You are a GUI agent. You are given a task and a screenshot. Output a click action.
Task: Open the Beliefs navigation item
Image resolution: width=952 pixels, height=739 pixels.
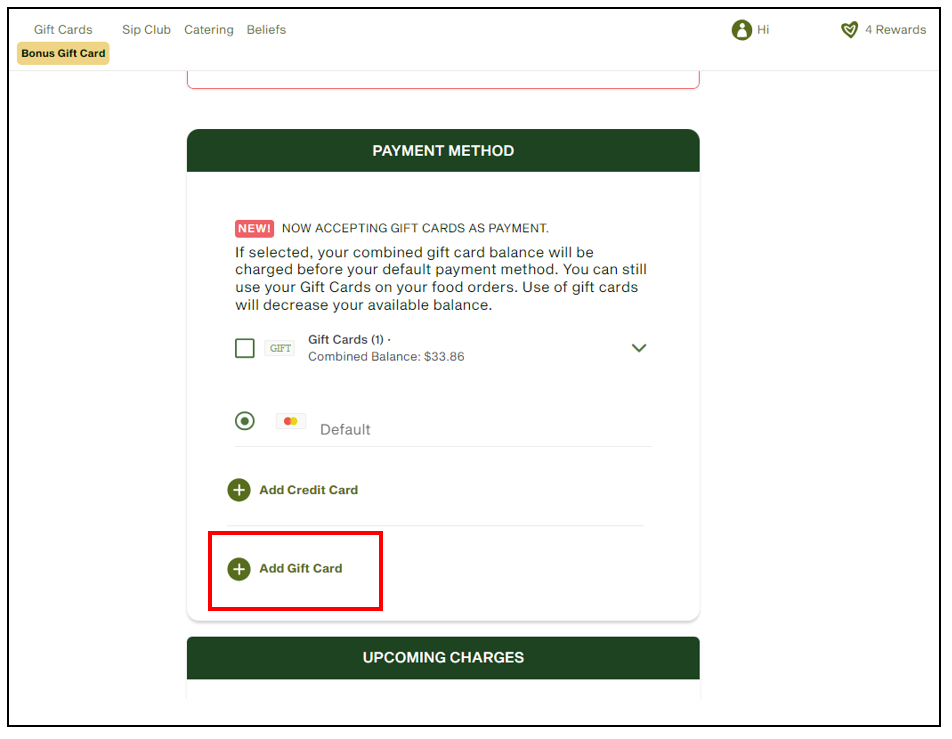[266, 29]
